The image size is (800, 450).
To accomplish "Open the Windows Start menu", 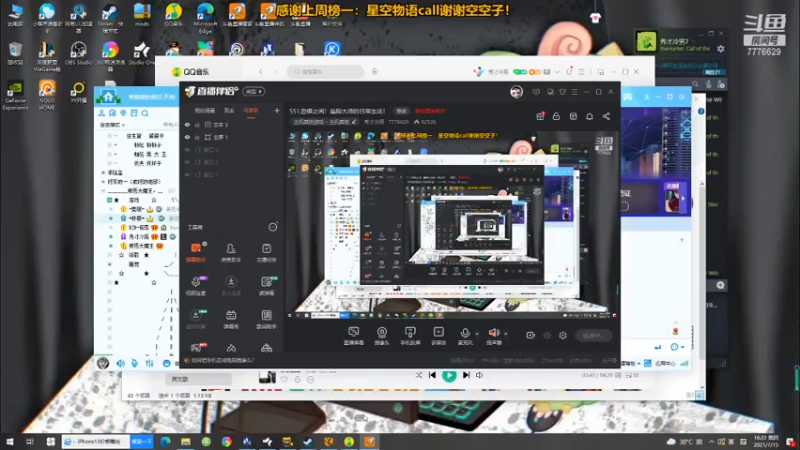I will pyautogui.click(x=10, y=441).
